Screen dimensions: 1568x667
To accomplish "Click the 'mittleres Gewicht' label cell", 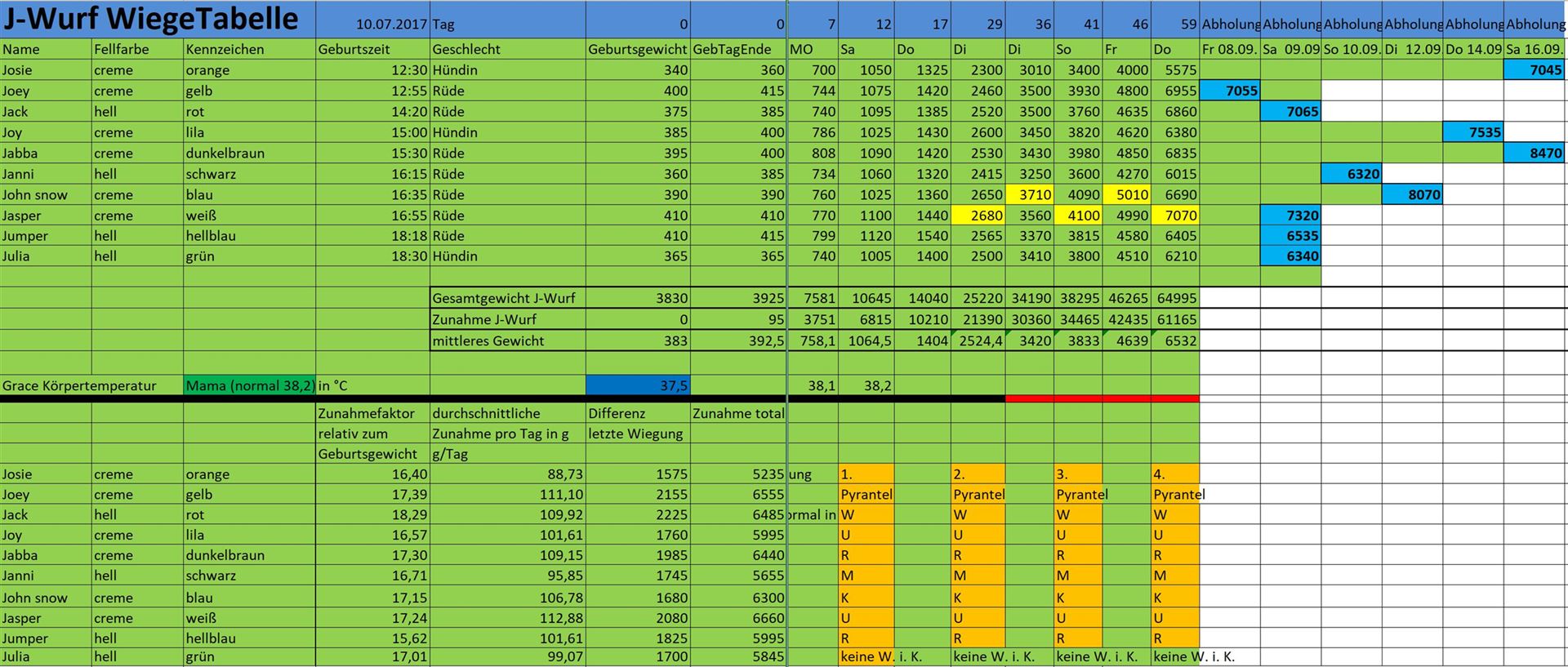I will pos(508,340).
